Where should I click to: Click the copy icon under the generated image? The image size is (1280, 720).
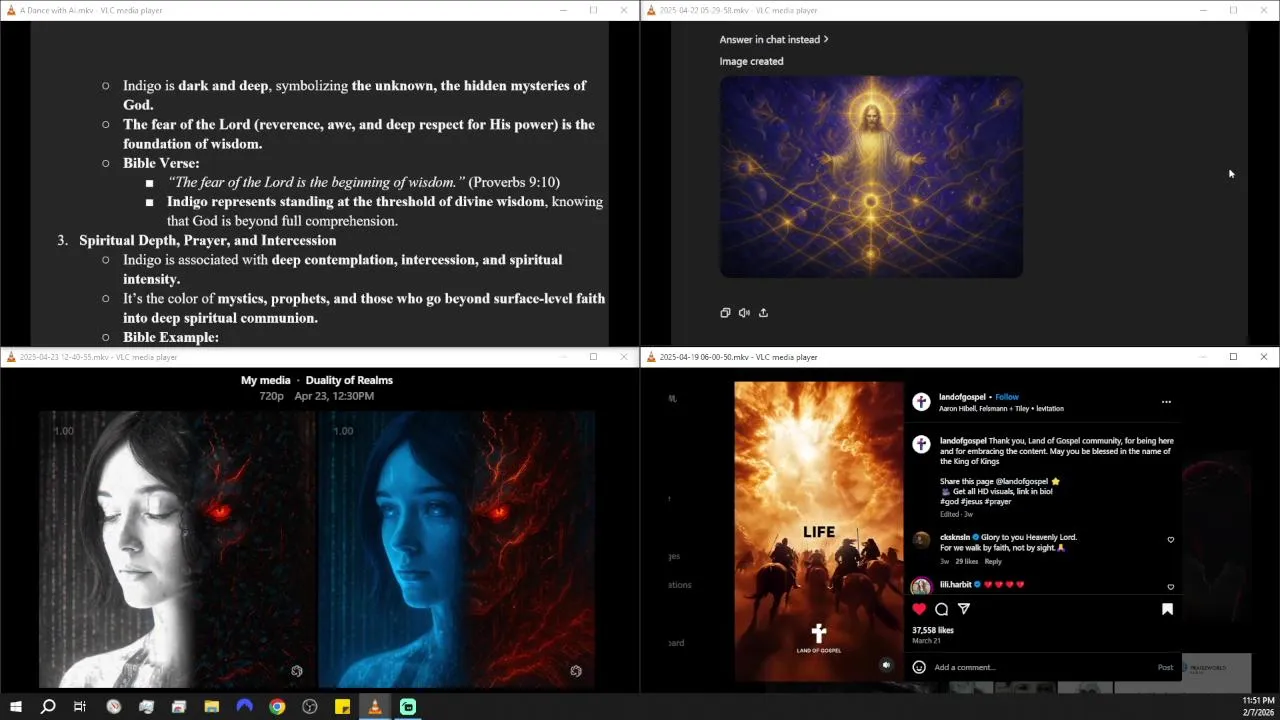pyautogui.click(x=725, y=313)
